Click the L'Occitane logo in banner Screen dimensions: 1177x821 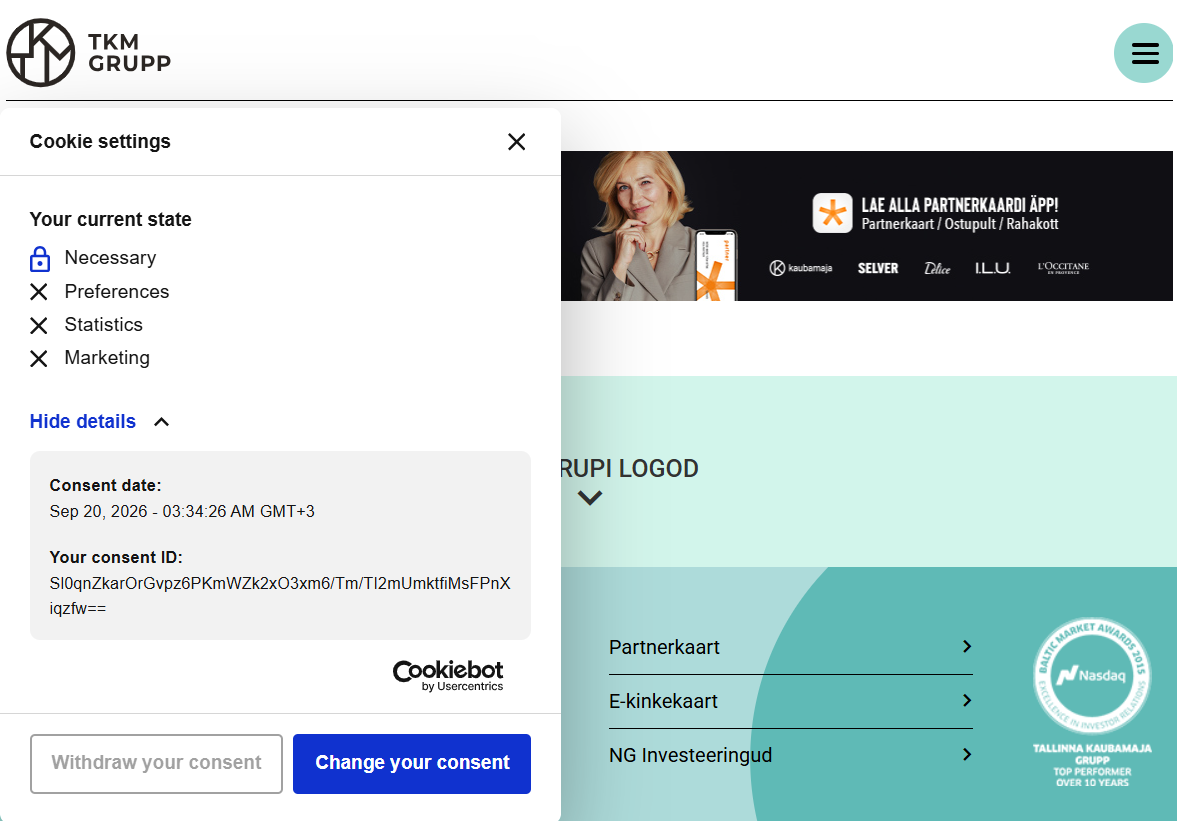(x=1063, y=267)
